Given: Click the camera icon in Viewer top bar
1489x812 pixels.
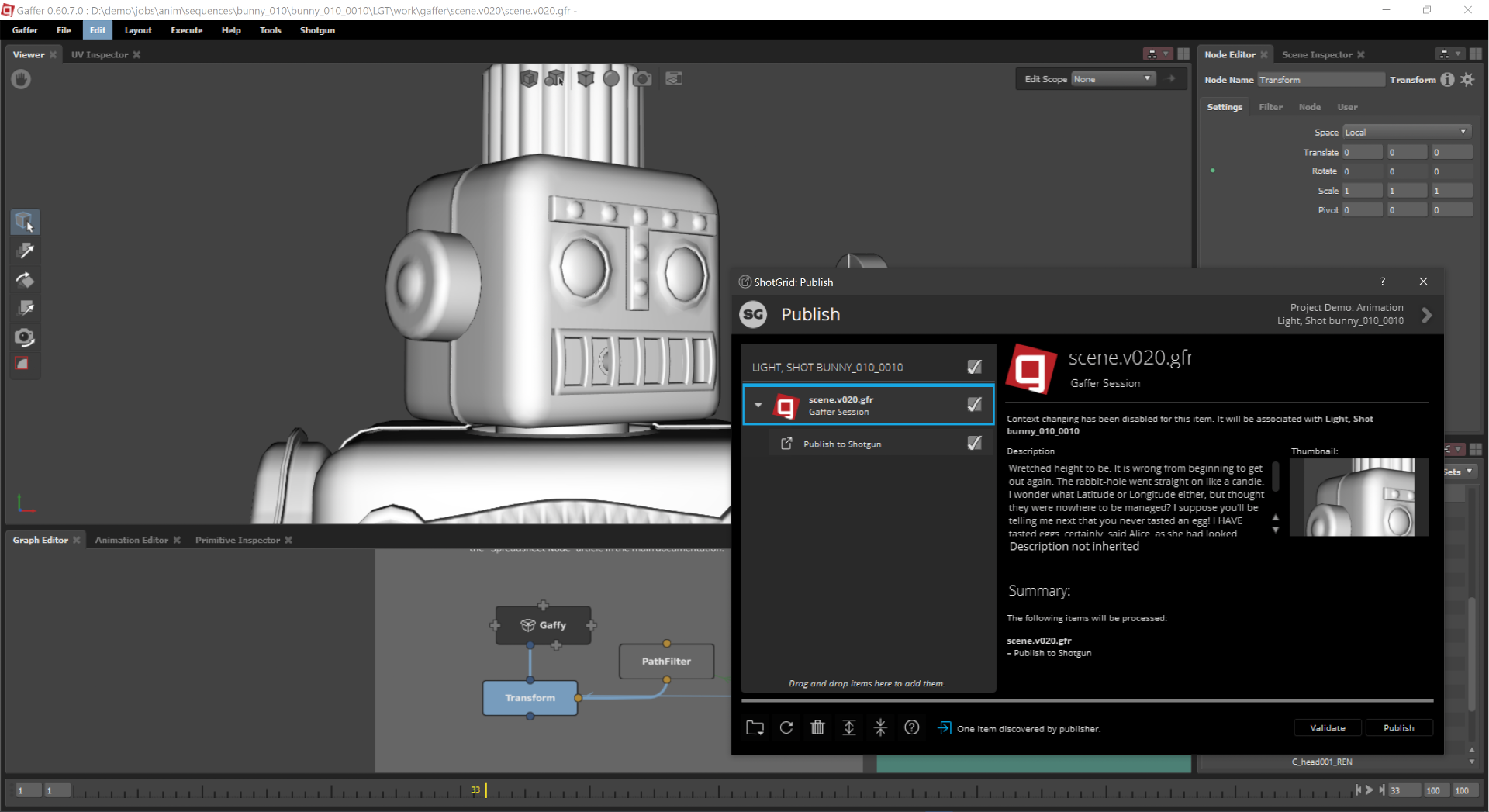Looking at the screenshot, I should pyautogui.click(x=642, y=78).
